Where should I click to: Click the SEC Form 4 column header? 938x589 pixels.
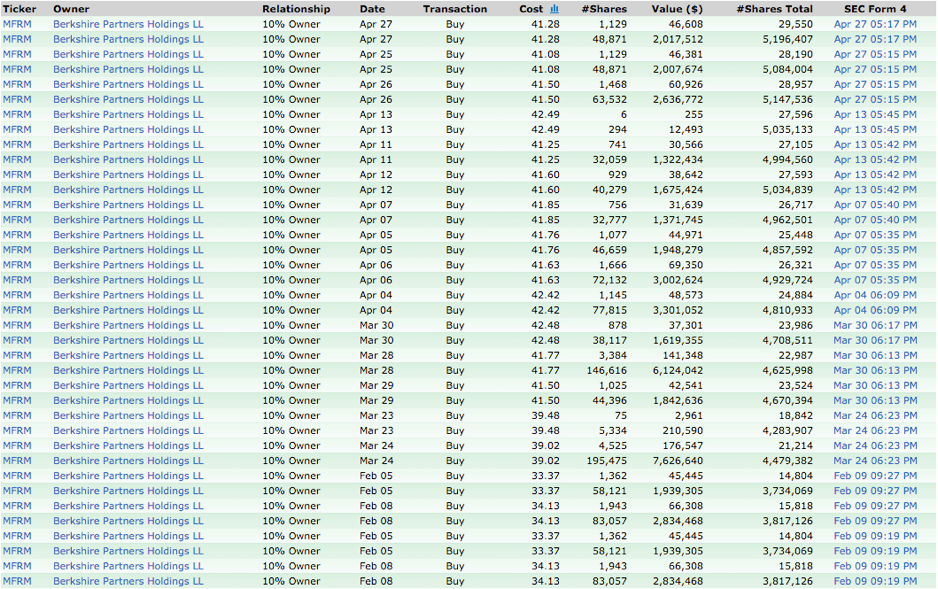[875, 9]
